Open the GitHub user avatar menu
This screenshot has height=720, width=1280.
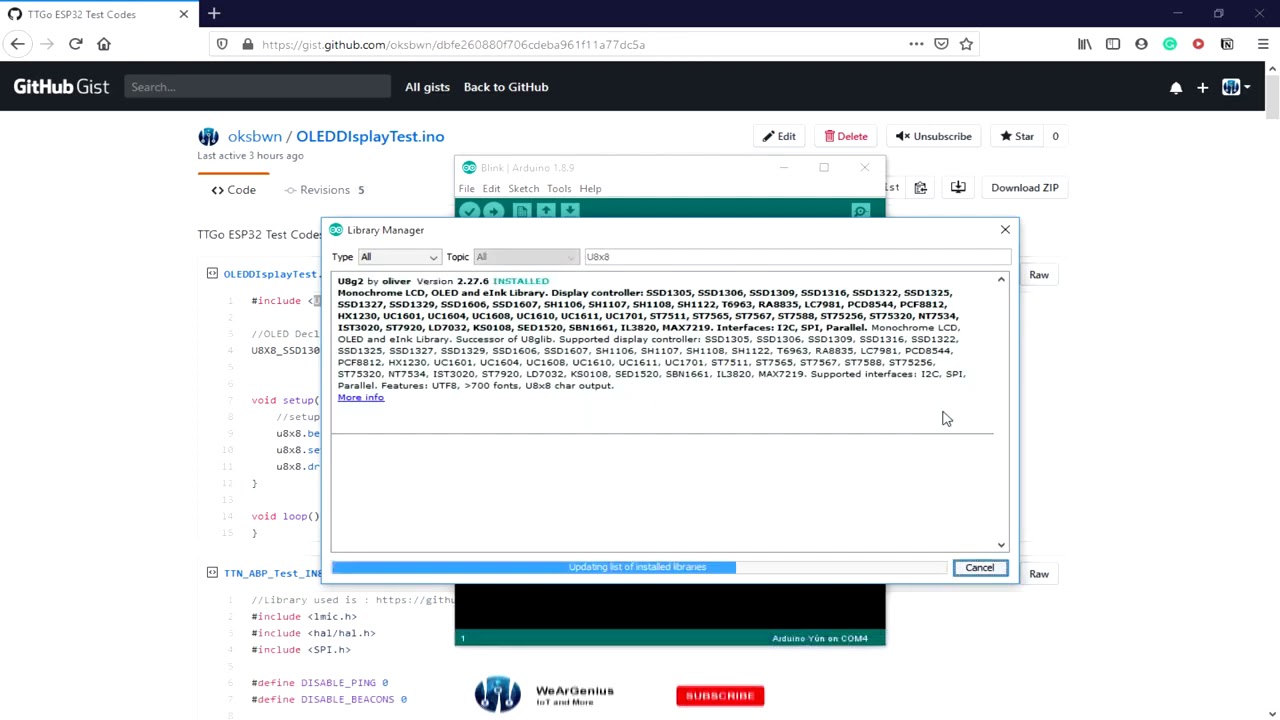pos(1236,87)
